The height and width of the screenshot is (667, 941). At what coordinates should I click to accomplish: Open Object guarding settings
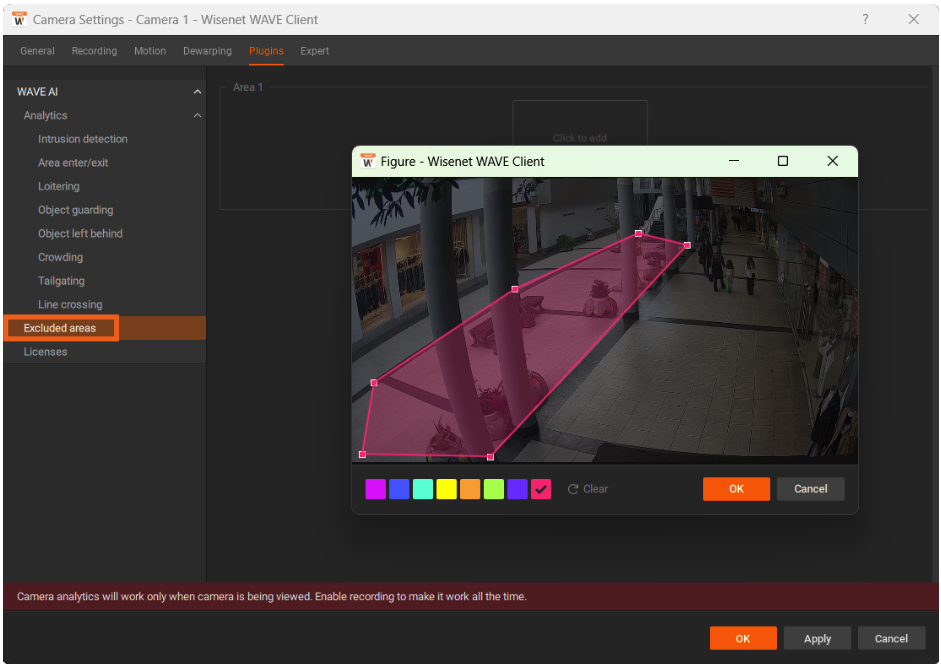(x=76, y=210)
